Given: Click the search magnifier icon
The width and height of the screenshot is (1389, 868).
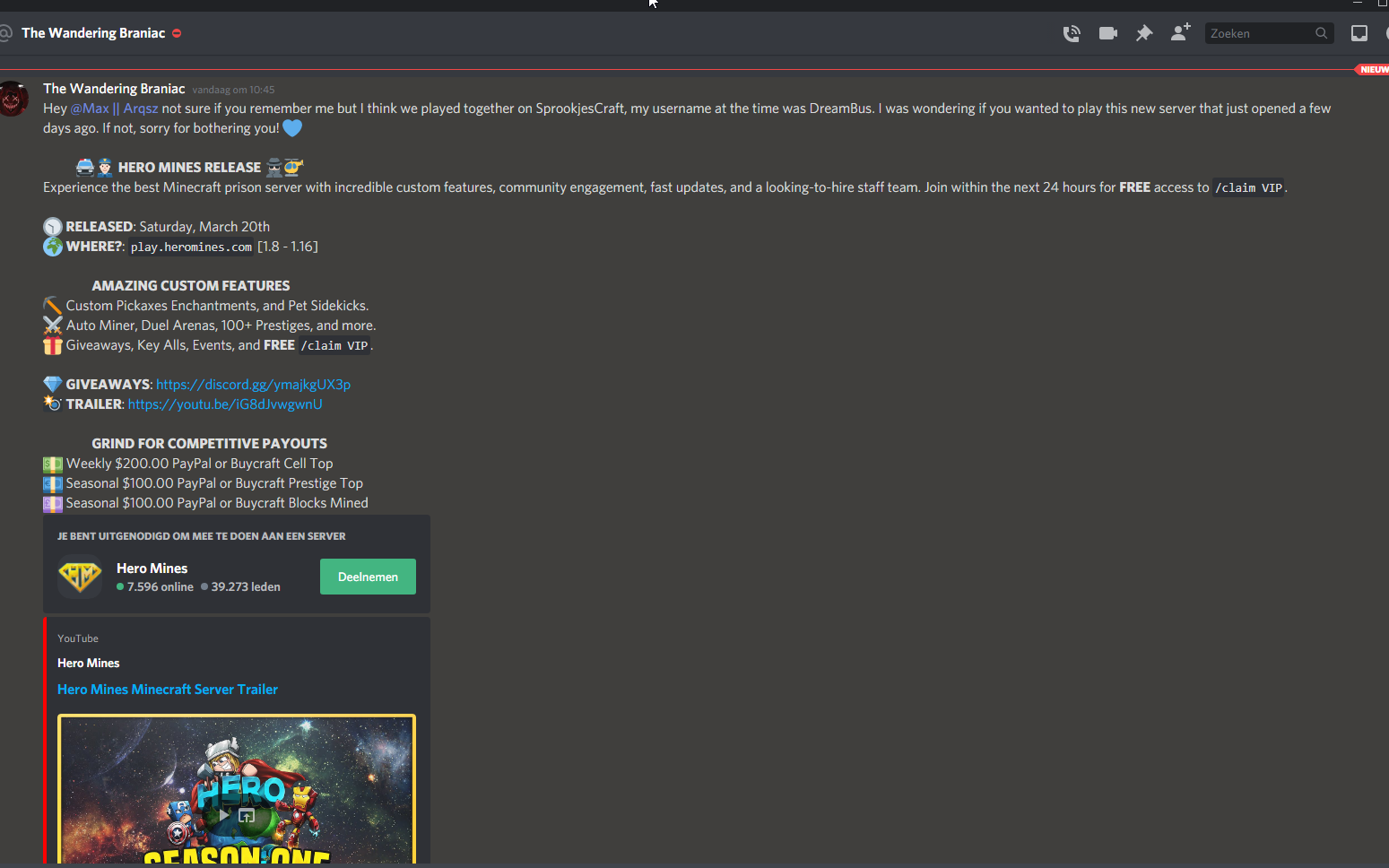Looking at the screenshot, I should (x=1321, y=33).
